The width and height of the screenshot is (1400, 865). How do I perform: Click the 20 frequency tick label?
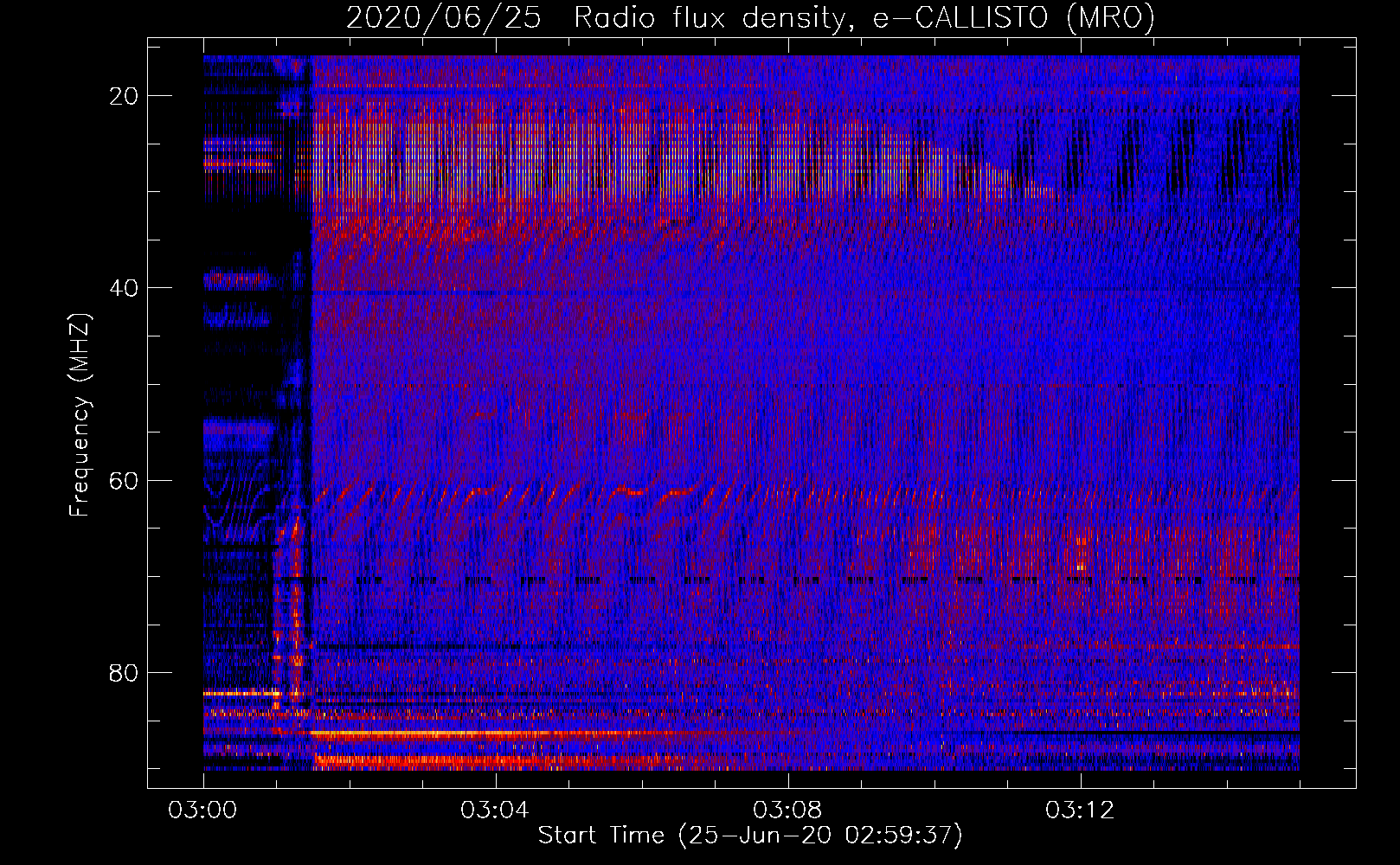point(124,96)
